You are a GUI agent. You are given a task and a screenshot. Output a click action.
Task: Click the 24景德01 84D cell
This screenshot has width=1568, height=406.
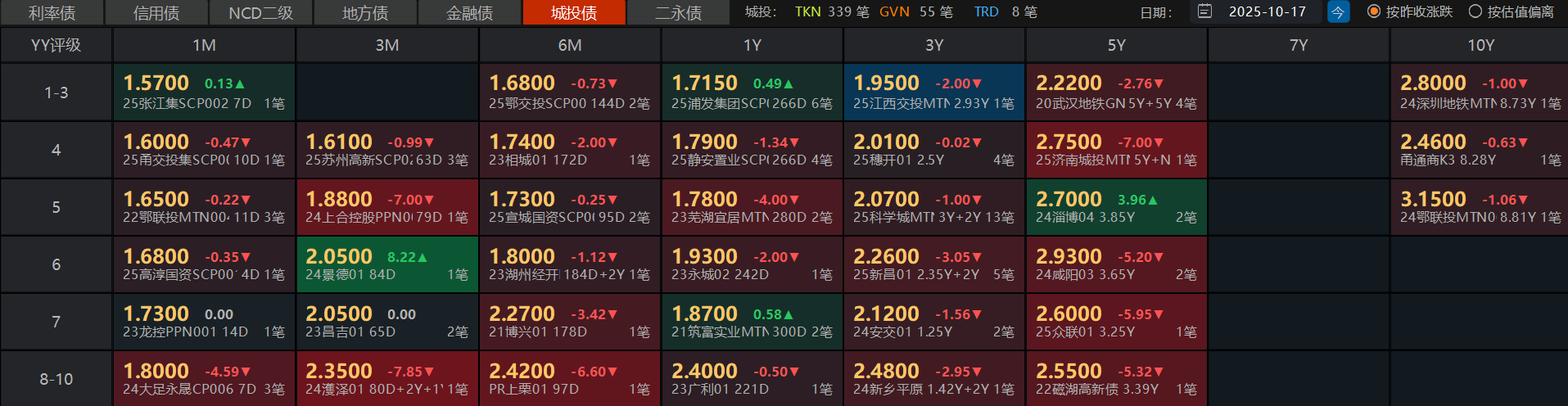pos(387,264)
